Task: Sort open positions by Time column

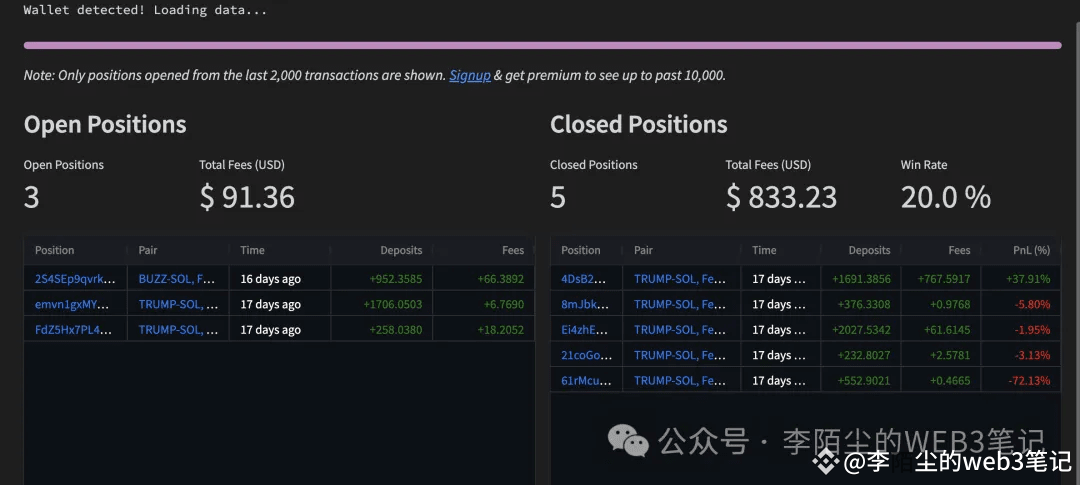Action: click(x=252, y=250)
